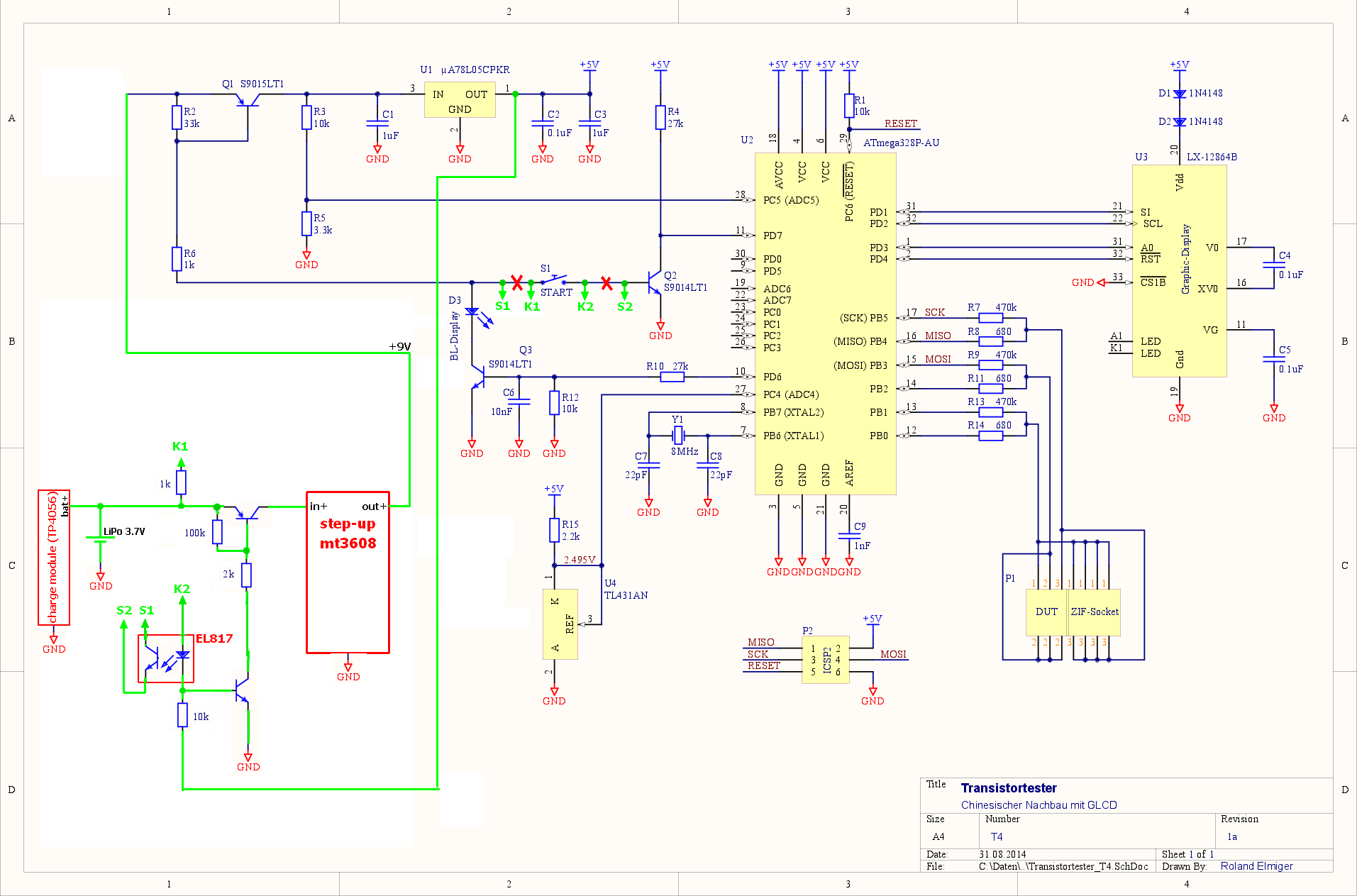
Task: Click the author name Roland Elmiger
Action: (1256, 866)
